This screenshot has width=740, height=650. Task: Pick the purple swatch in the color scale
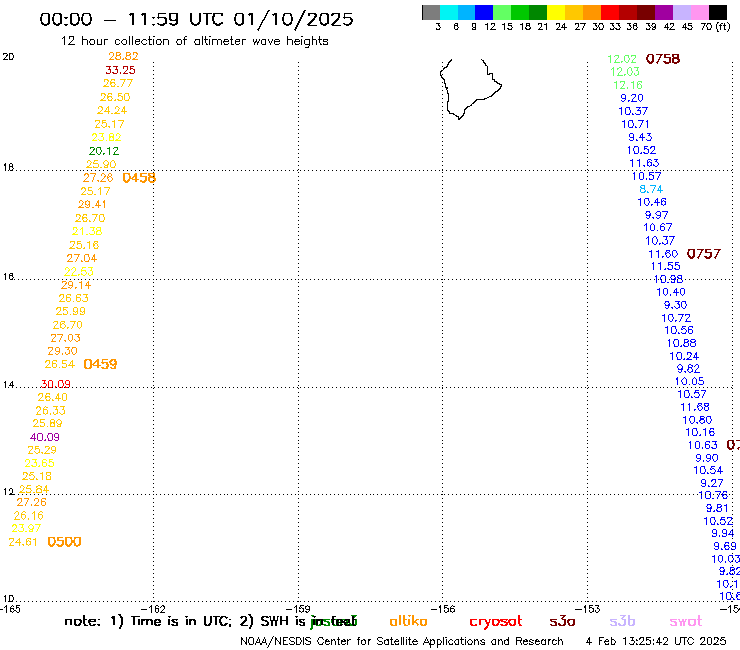click(x=664, y=12)
